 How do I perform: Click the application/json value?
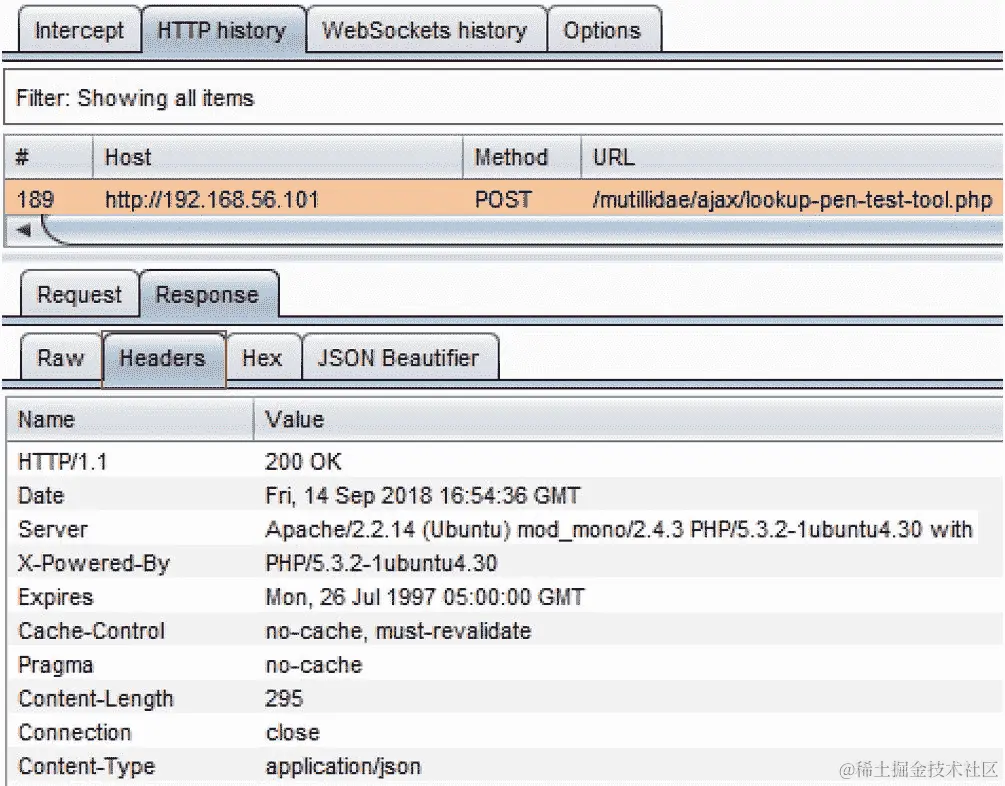[x=344, y=767]
